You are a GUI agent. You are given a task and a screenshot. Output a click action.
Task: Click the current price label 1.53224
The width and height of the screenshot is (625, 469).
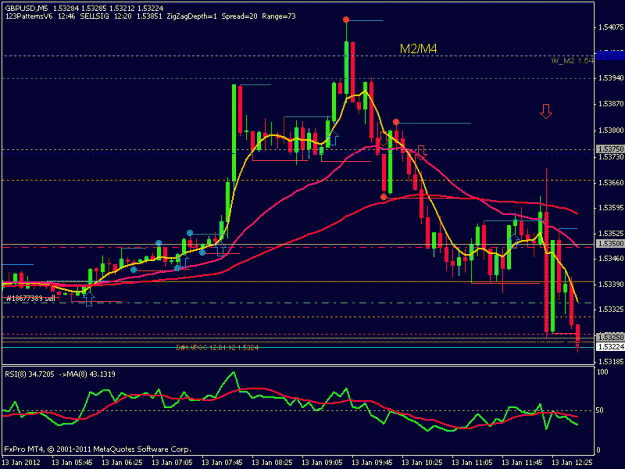610,347
